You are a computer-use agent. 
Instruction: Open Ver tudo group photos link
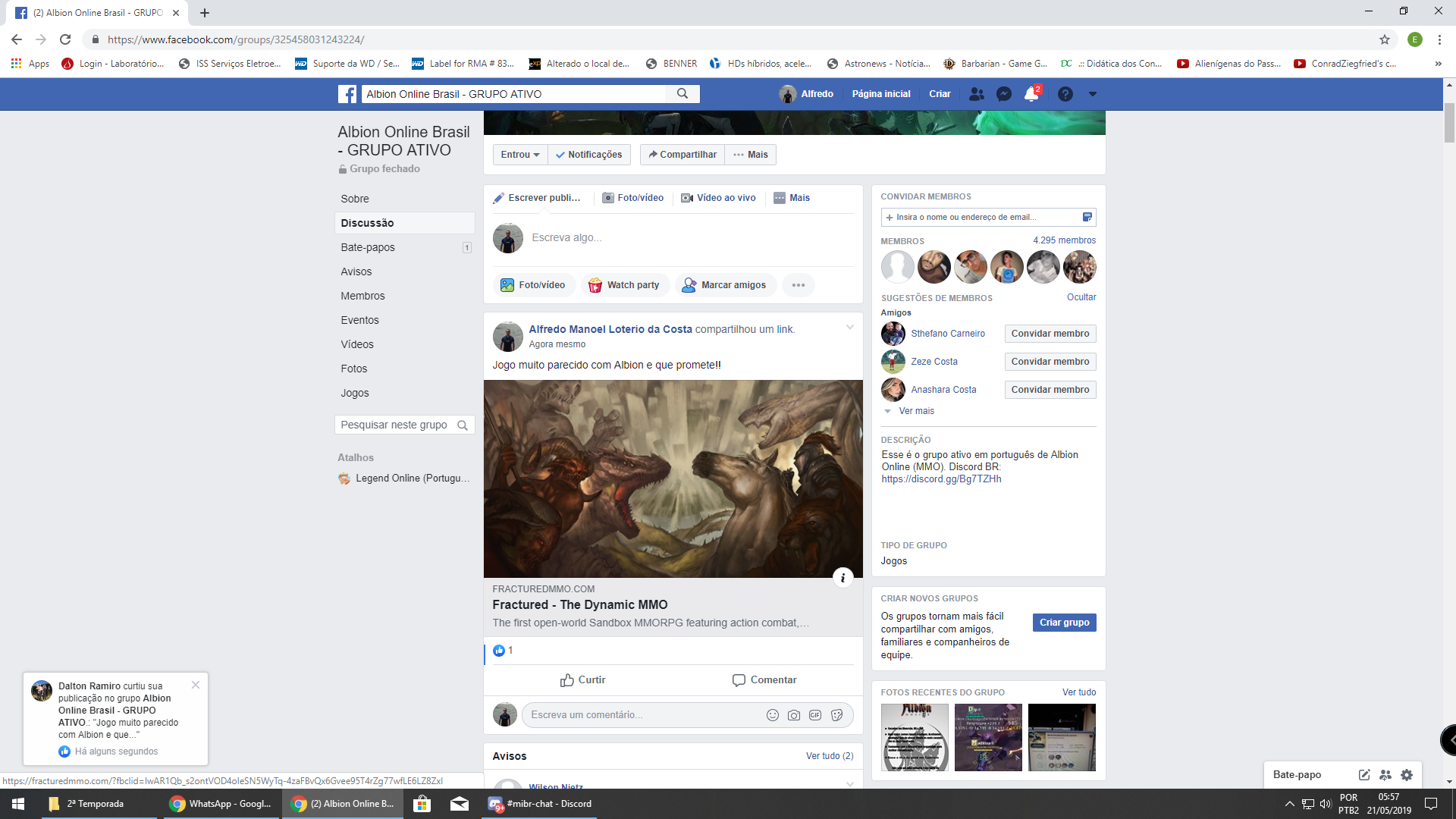click(1079, 692)
